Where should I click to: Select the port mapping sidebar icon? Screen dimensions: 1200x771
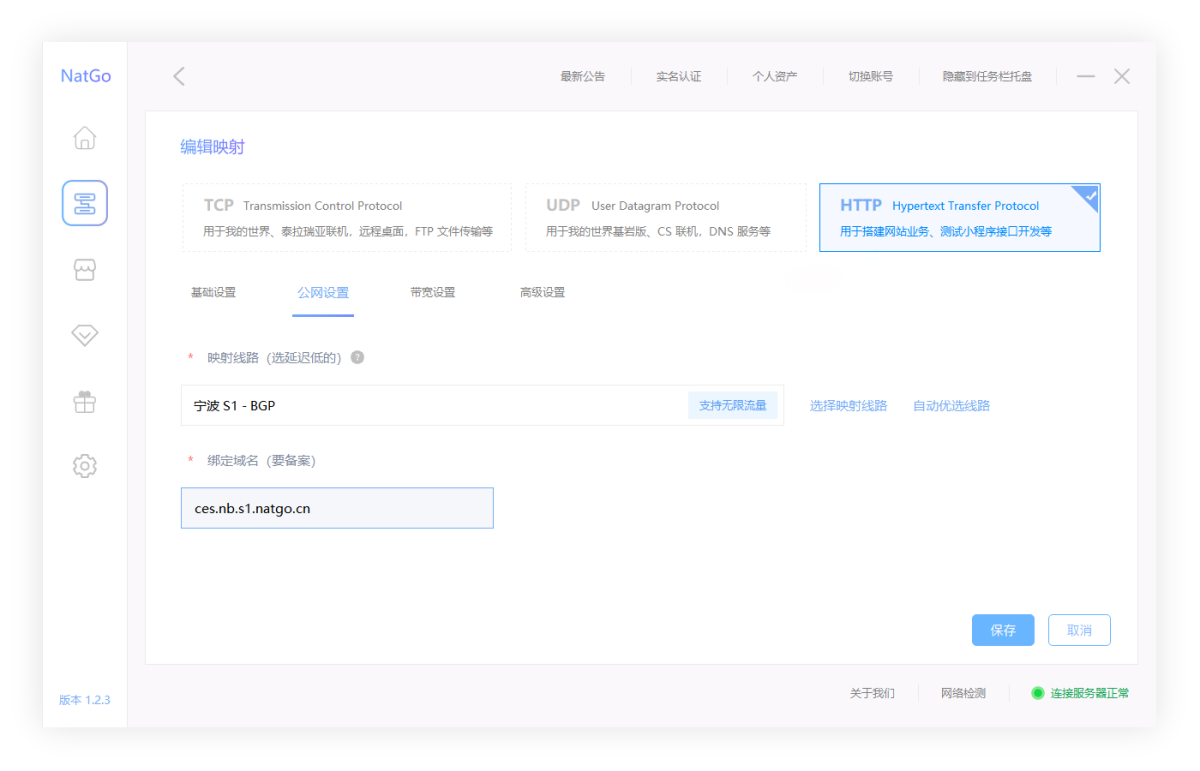(x=85, y=203)
